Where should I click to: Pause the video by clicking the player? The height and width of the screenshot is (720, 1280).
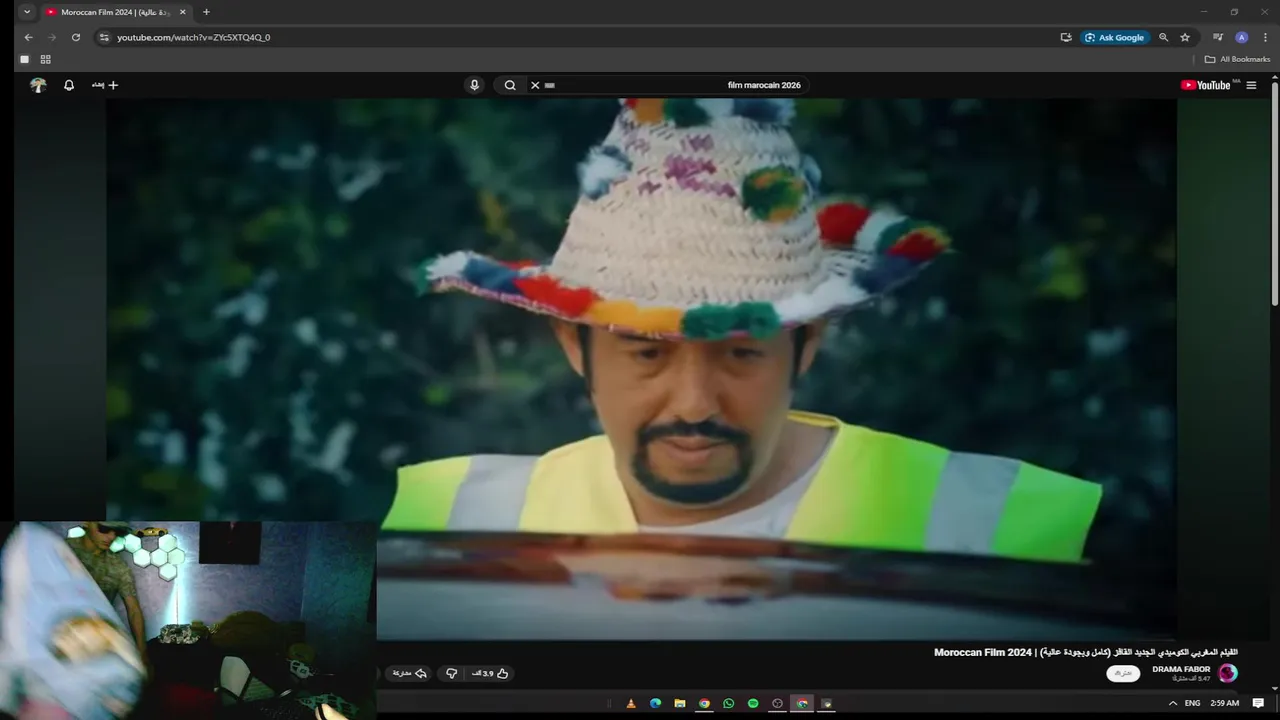[x=641, y=370]
